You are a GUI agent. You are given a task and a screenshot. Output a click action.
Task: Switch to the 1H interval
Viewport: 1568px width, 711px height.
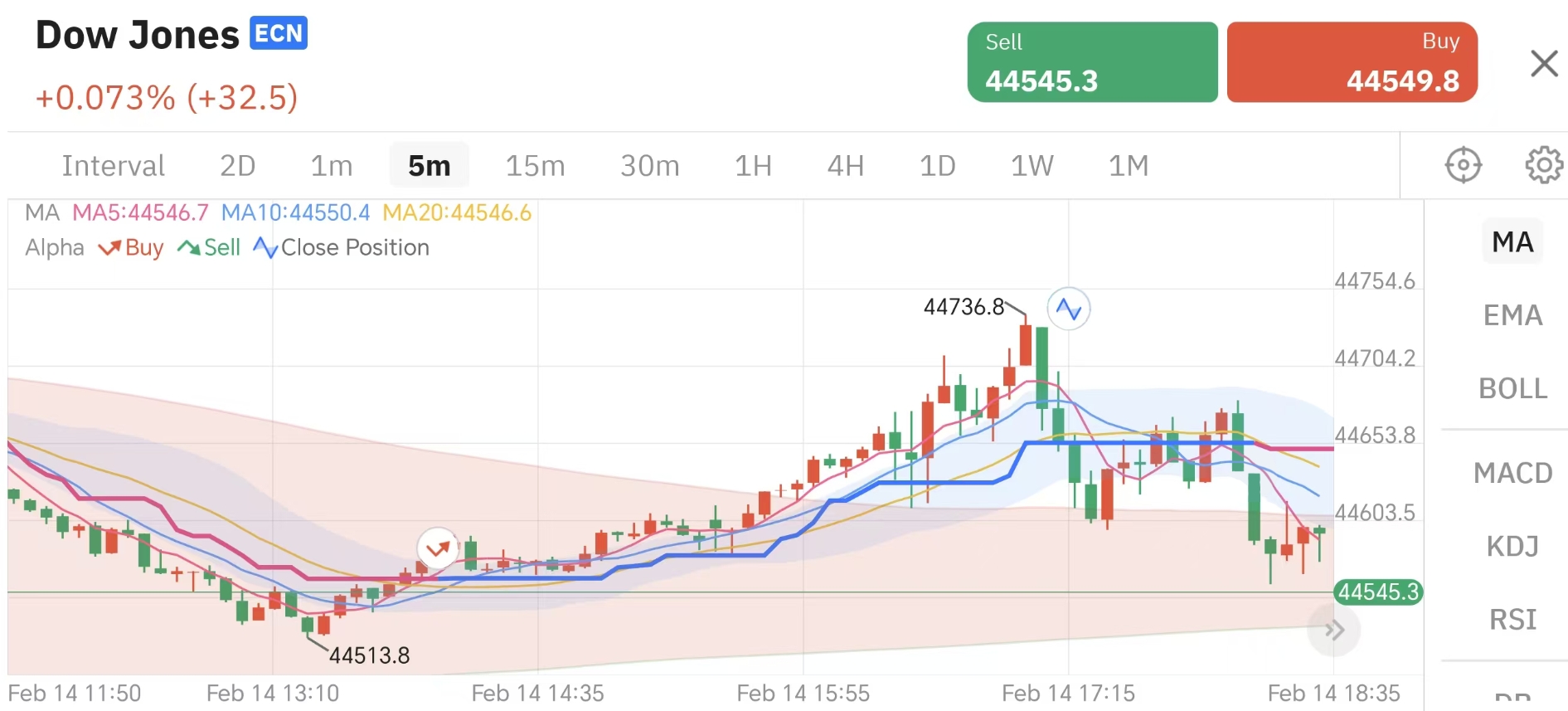coord(752,166)
